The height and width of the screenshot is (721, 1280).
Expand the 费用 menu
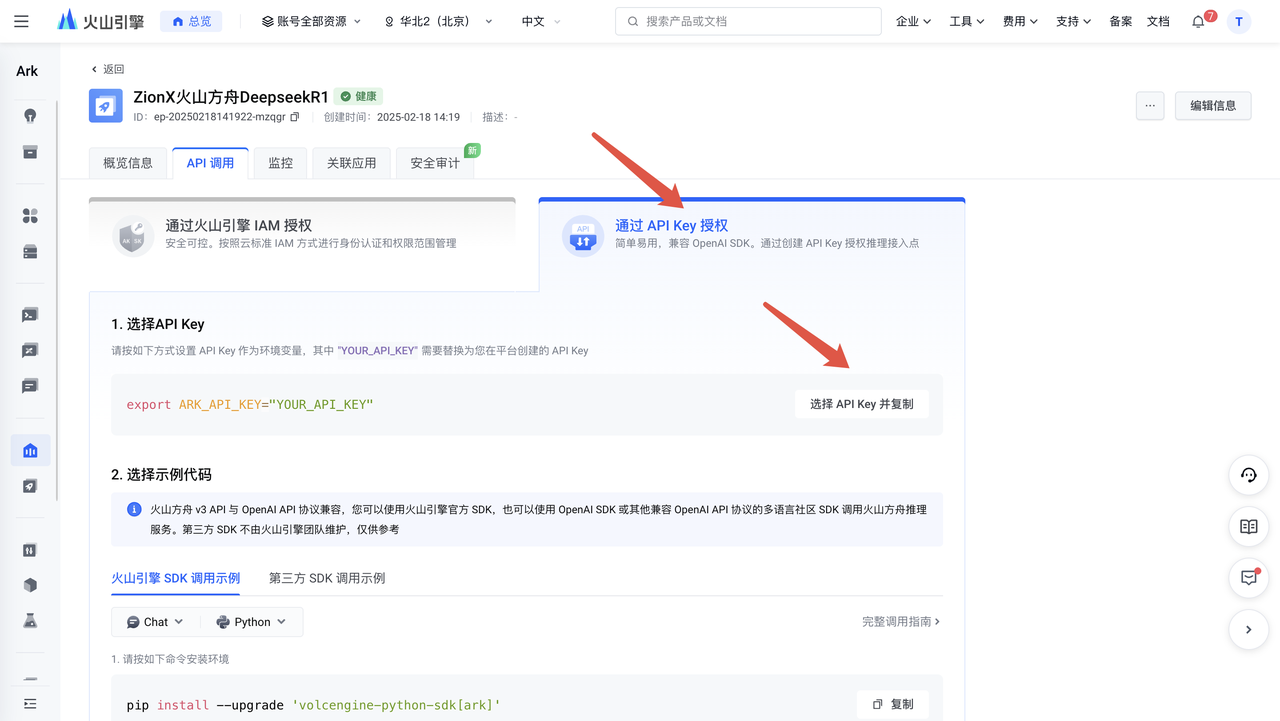(1020, 21)
